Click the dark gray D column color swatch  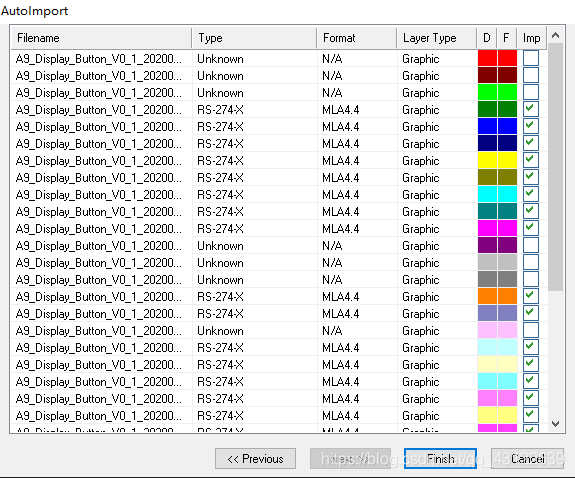487,279
